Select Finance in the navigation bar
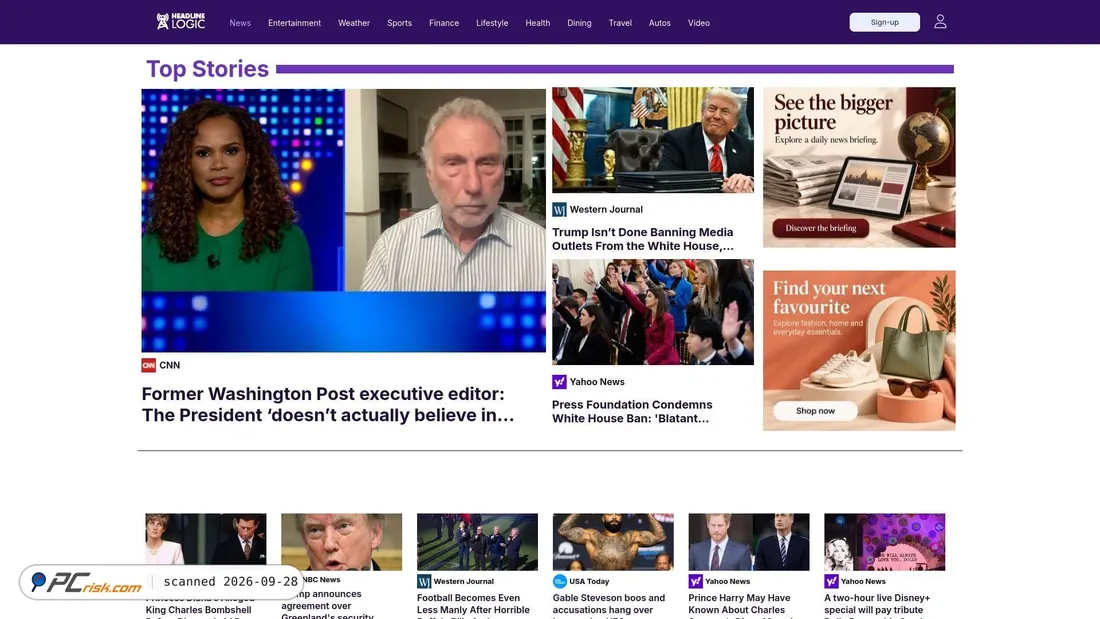The height and width of the screenshot is (619, 1100). 444,23
